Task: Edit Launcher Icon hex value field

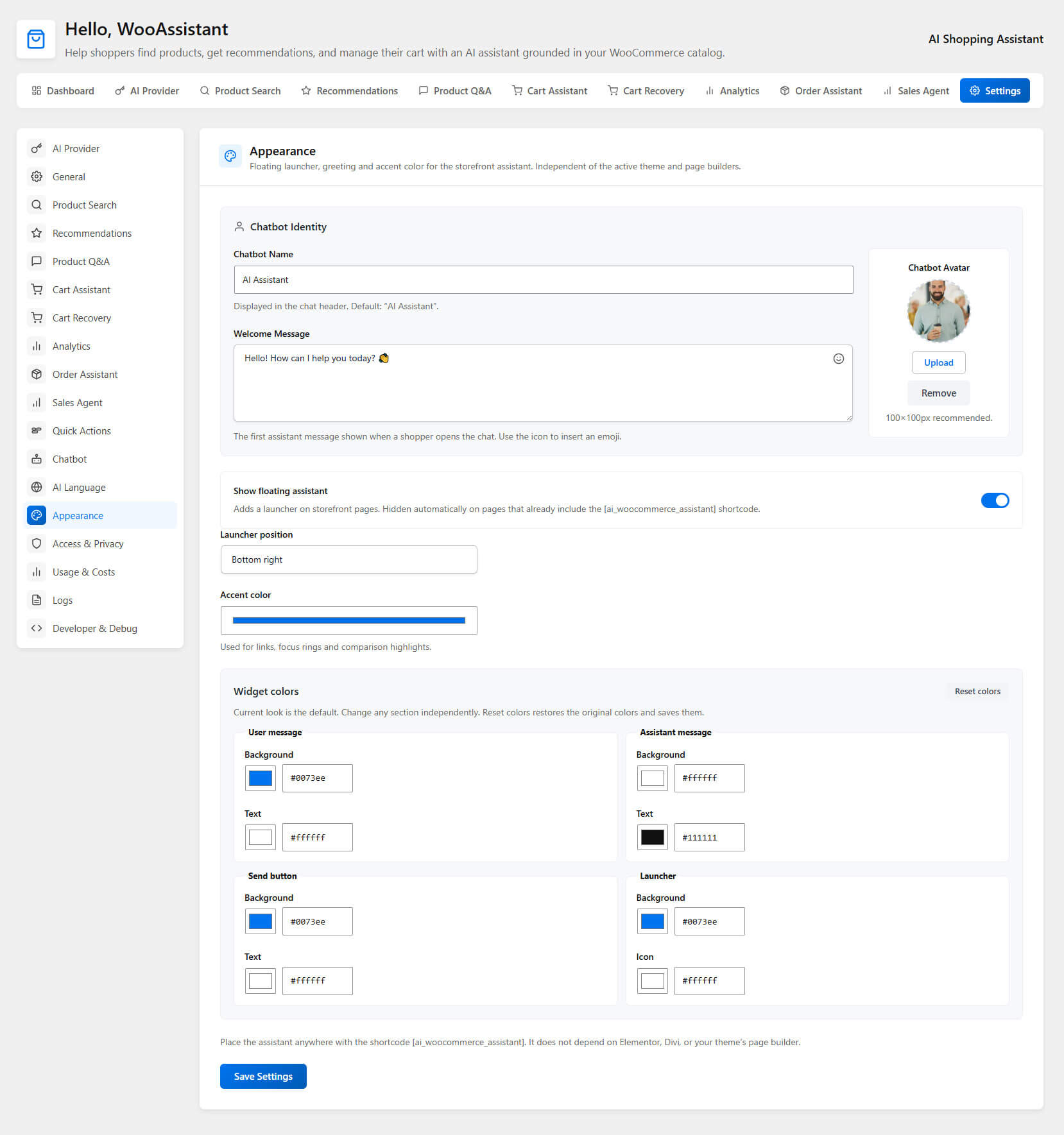Action: (x=710, y=981)
